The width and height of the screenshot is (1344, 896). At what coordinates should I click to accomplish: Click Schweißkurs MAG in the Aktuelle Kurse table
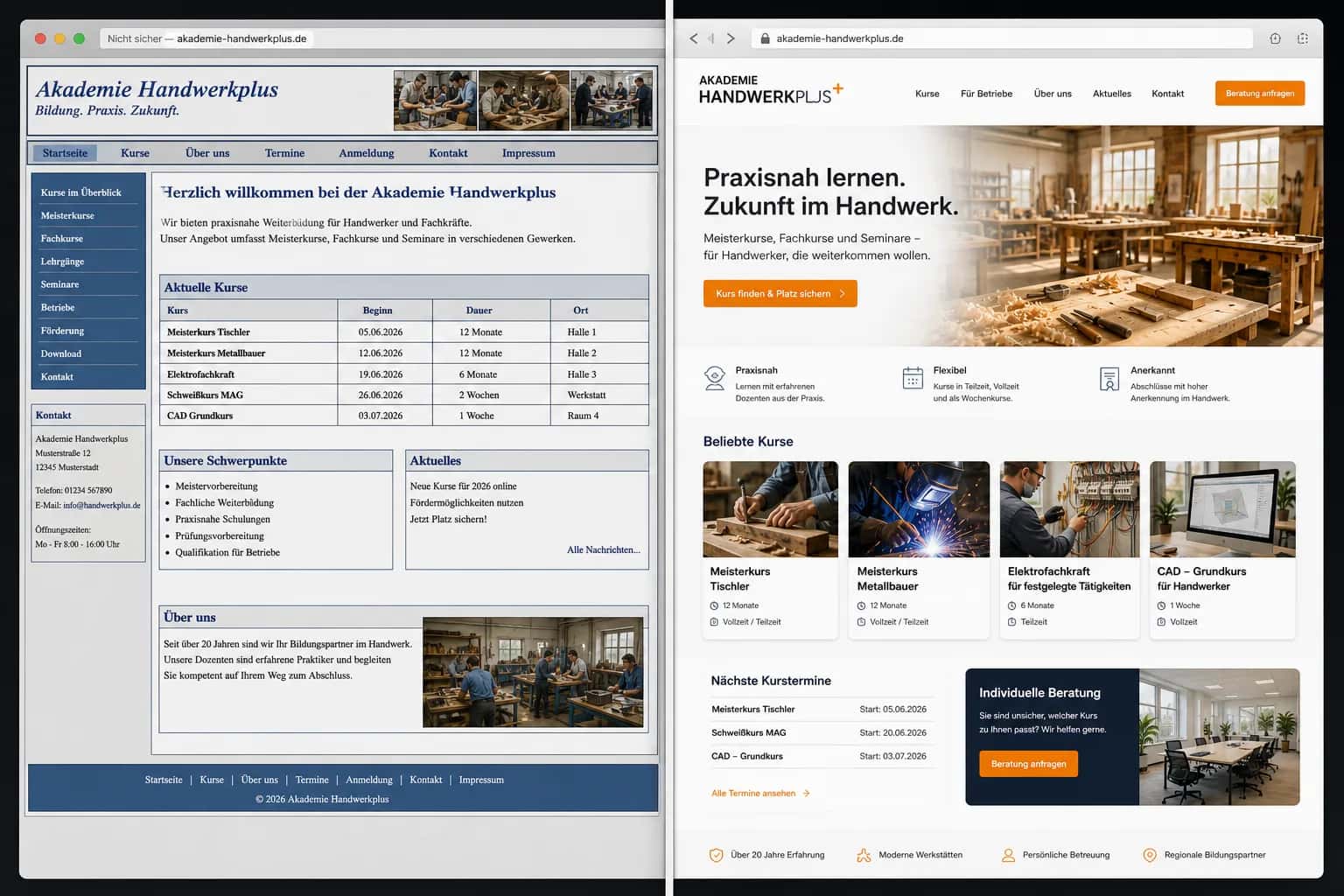[x=205, y=395]
